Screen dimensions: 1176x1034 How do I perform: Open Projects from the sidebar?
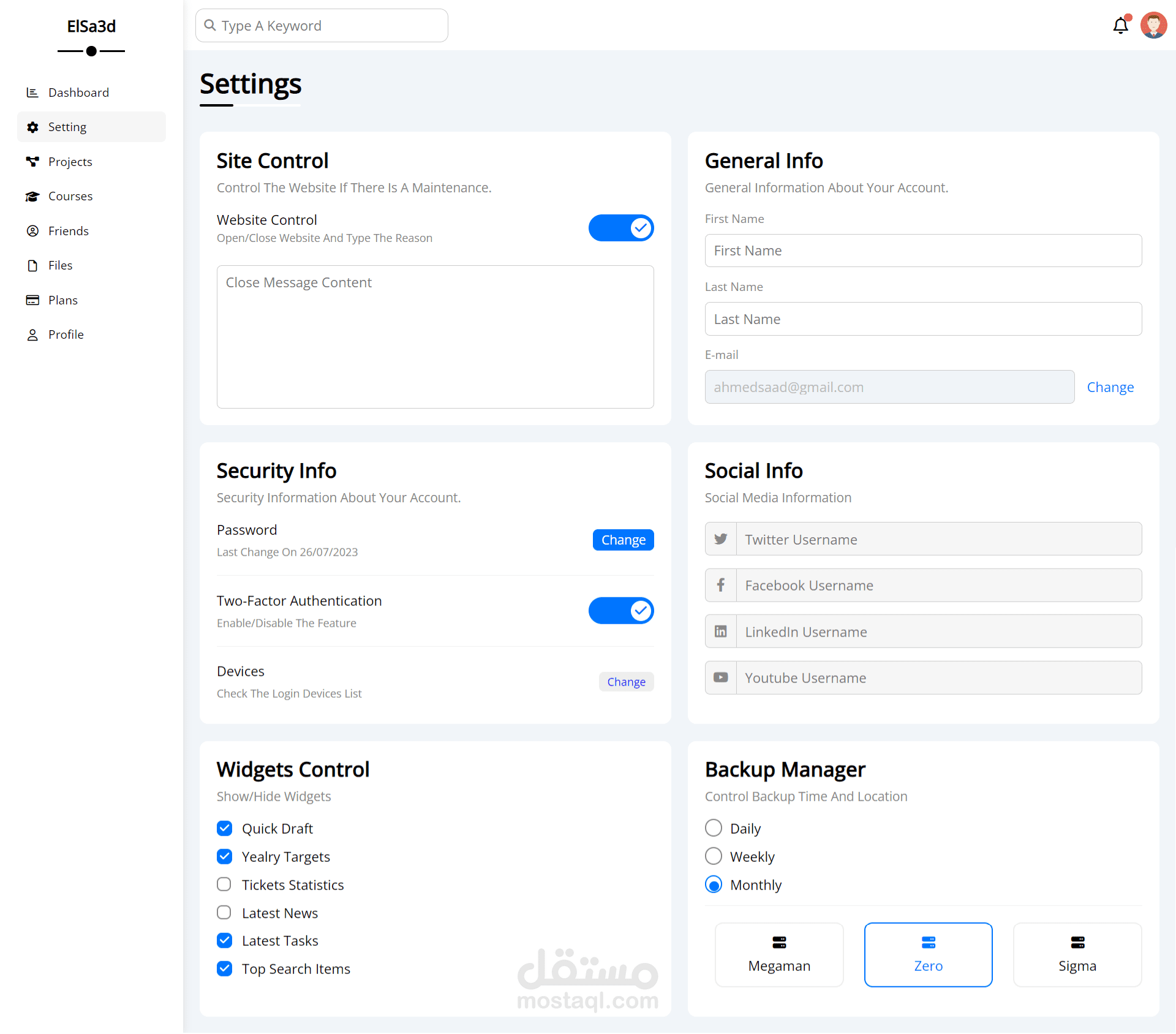(x=70, y=162)
